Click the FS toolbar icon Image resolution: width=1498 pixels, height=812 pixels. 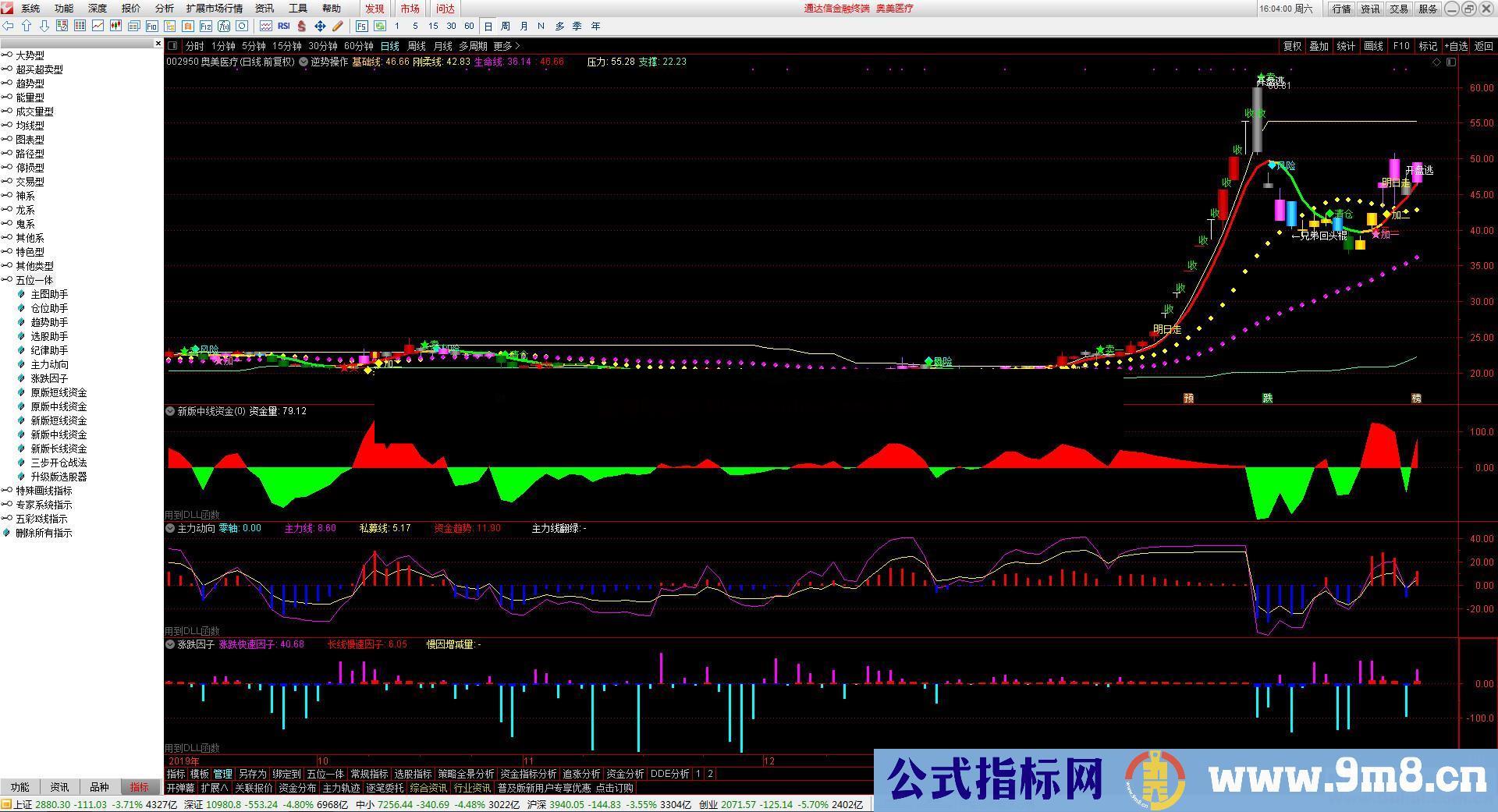pyautogui.click(x=362, y=26)
